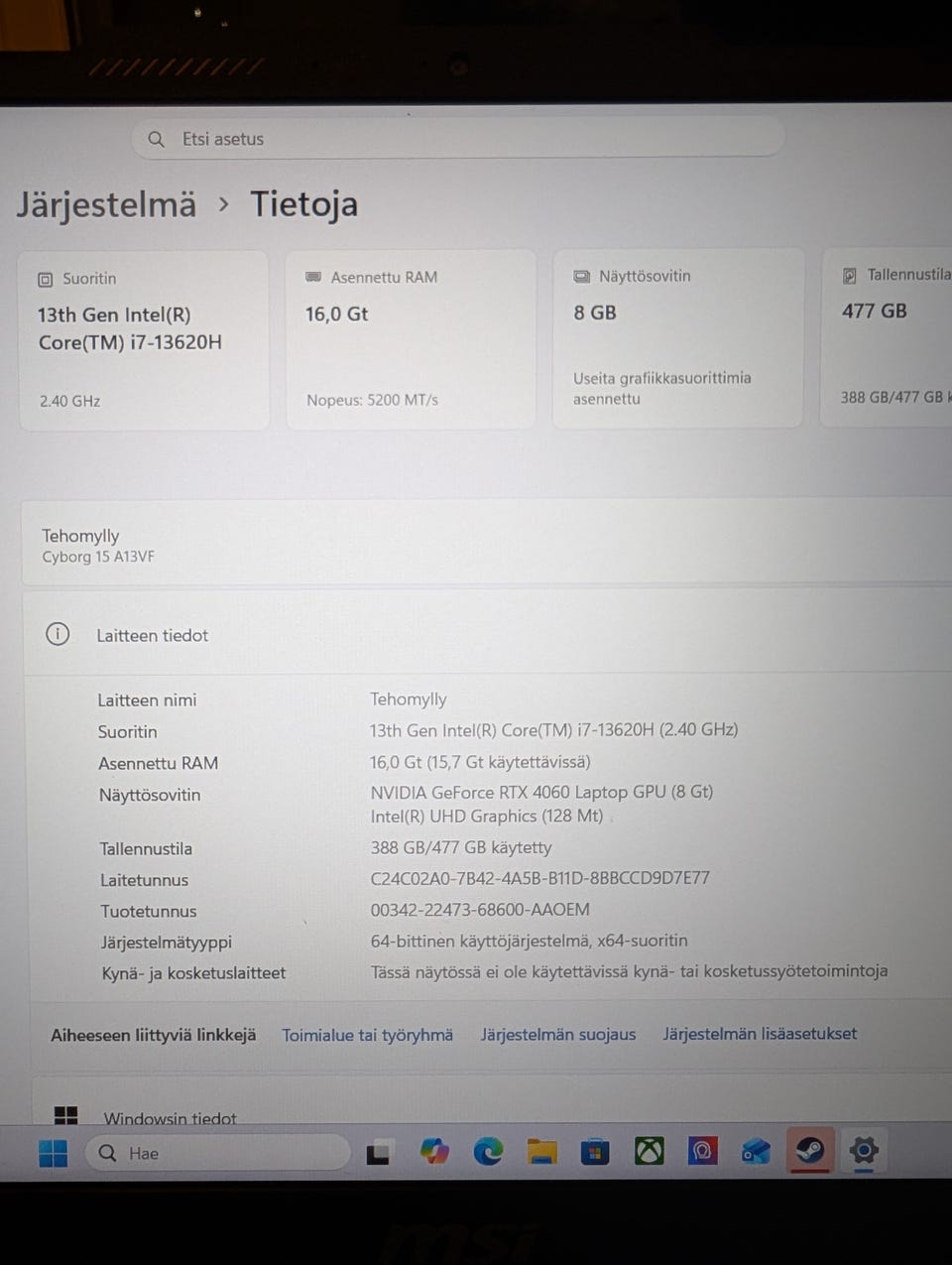Click the Hae search box in the taskbar
The width and height of the screenshot is (952, 1265).
(x=218, y=1153)
